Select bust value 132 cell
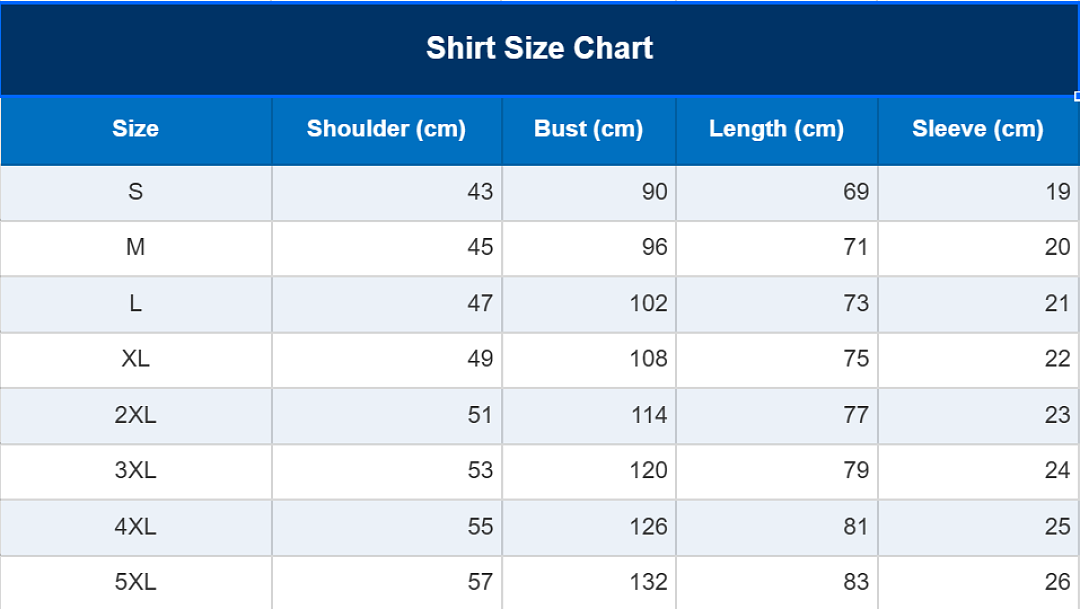This screenshot has width=1080, height=609. tap(589, 582)
